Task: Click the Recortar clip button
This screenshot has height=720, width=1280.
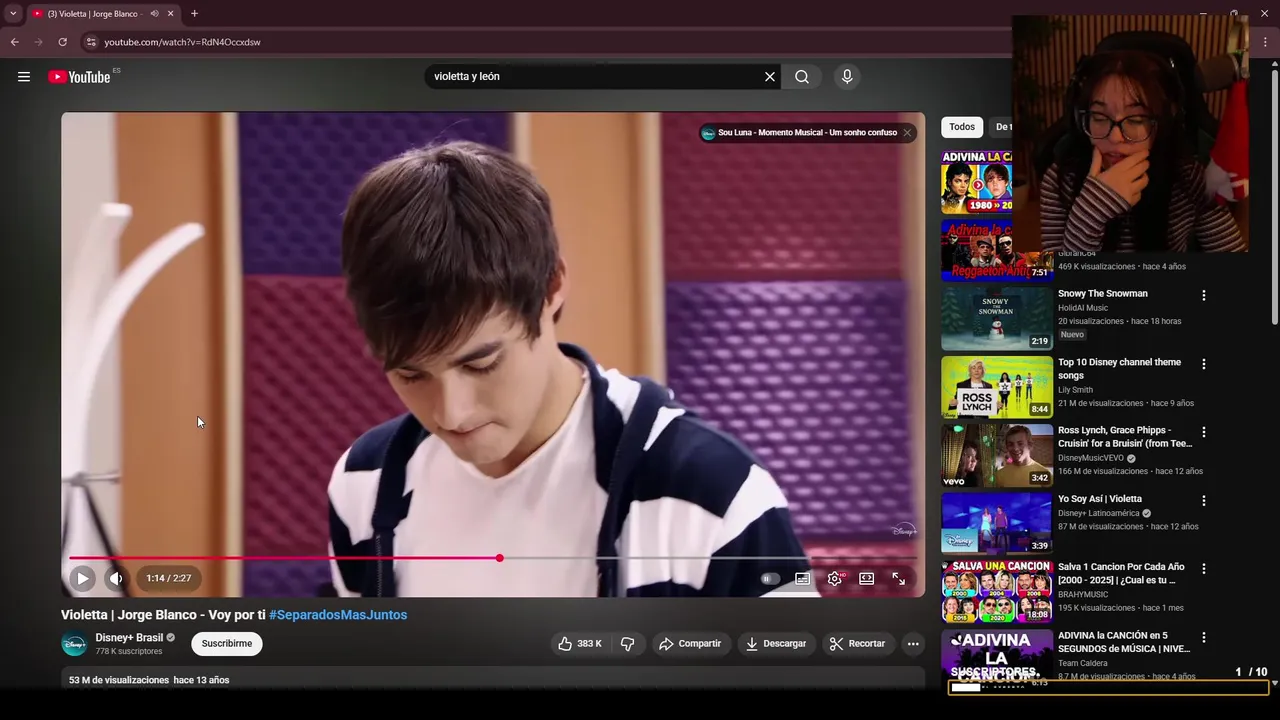Action: point(857,644)
